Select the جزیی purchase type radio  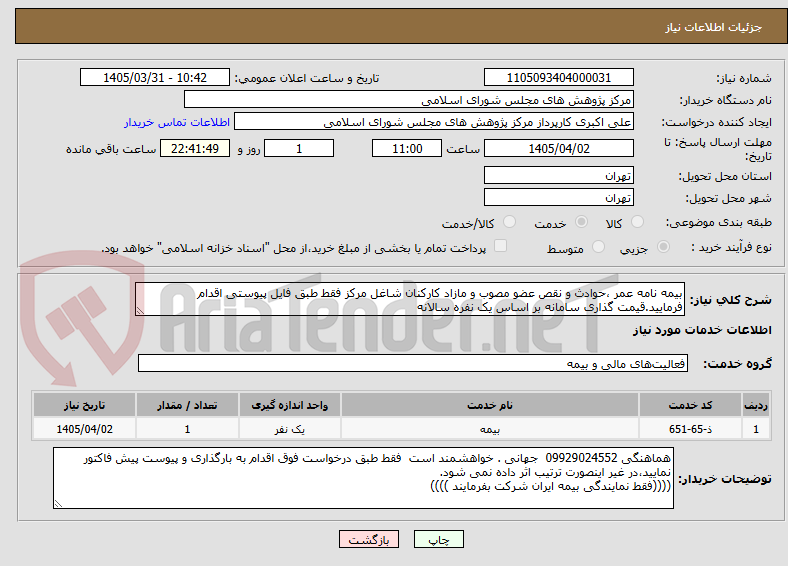pyautogui.click(x=663, y=247)
